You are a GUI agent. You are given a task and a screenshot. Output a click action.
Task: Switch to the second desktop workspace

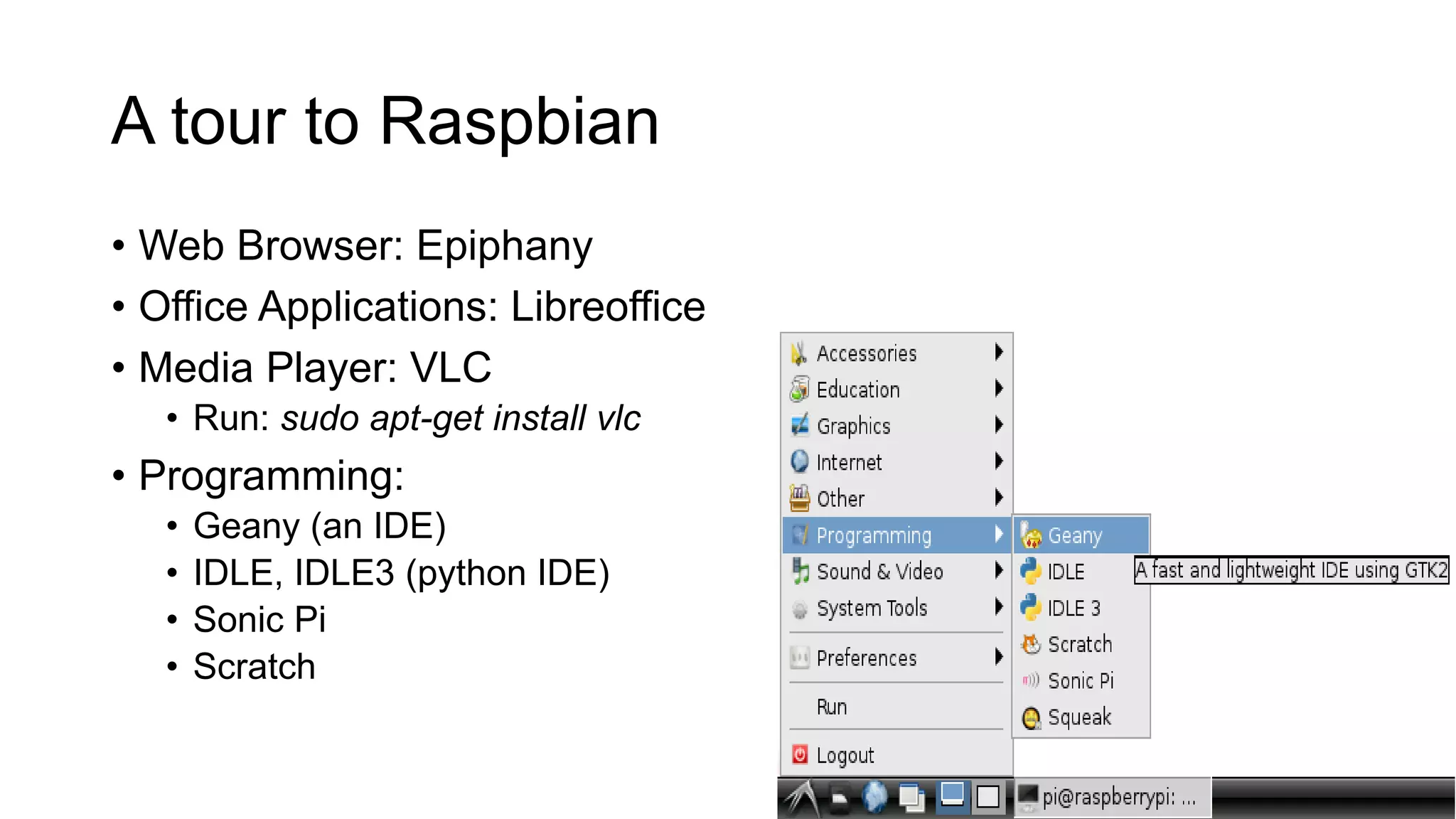click(x=987, y=797)
